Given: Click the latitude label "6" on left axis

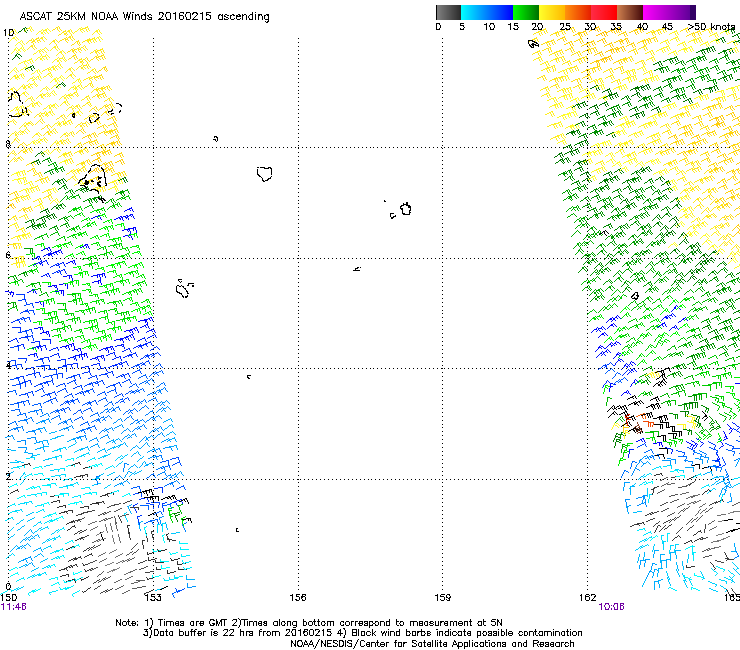Looking at the screenshot, I should coord(8,255).
